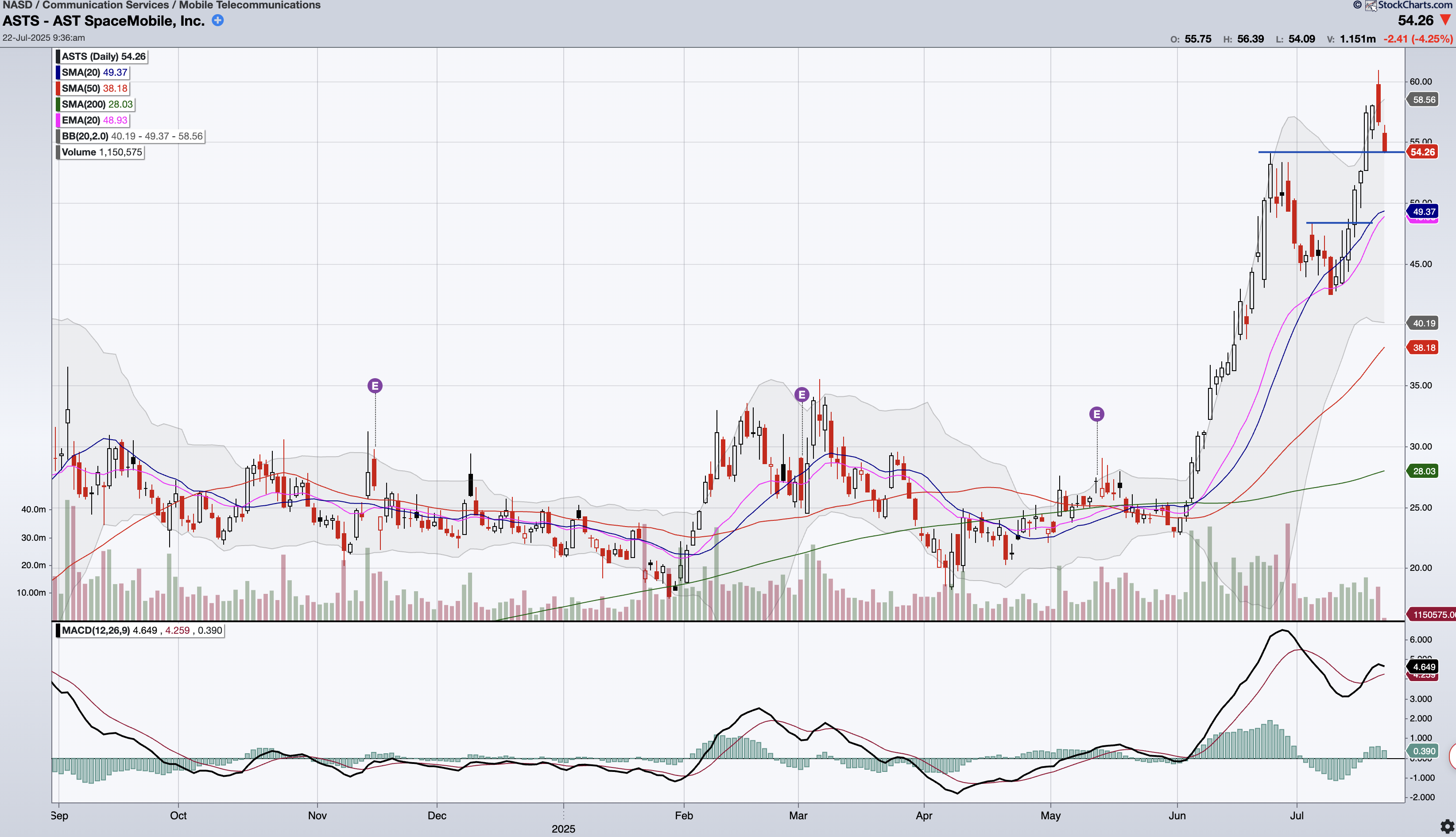Click the red 54.26 current price tag

(x=1422, y=152)
